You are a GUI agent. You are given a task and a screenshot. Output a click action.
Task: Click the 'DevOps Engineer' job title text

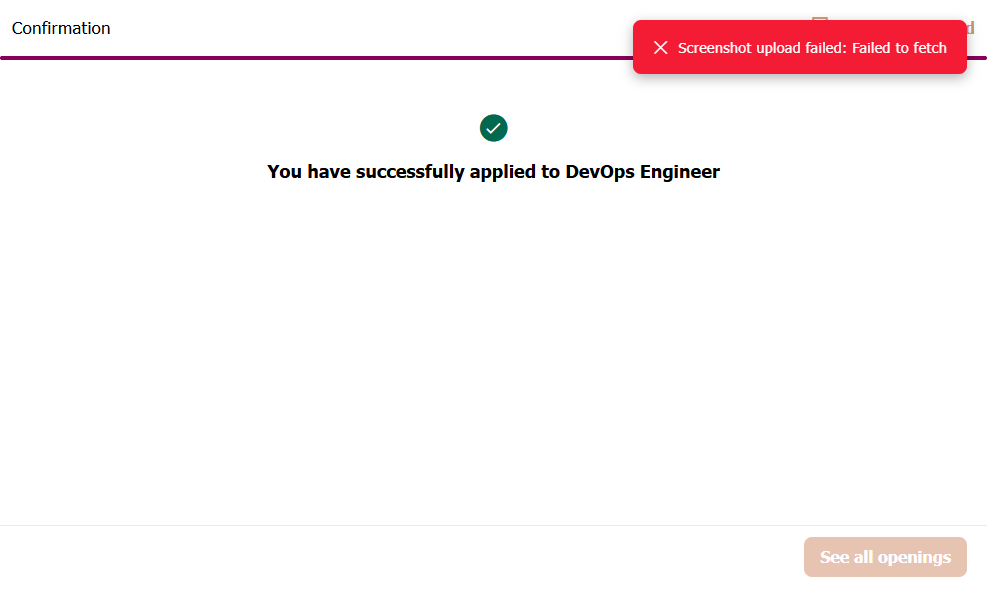tap(642, 171)
